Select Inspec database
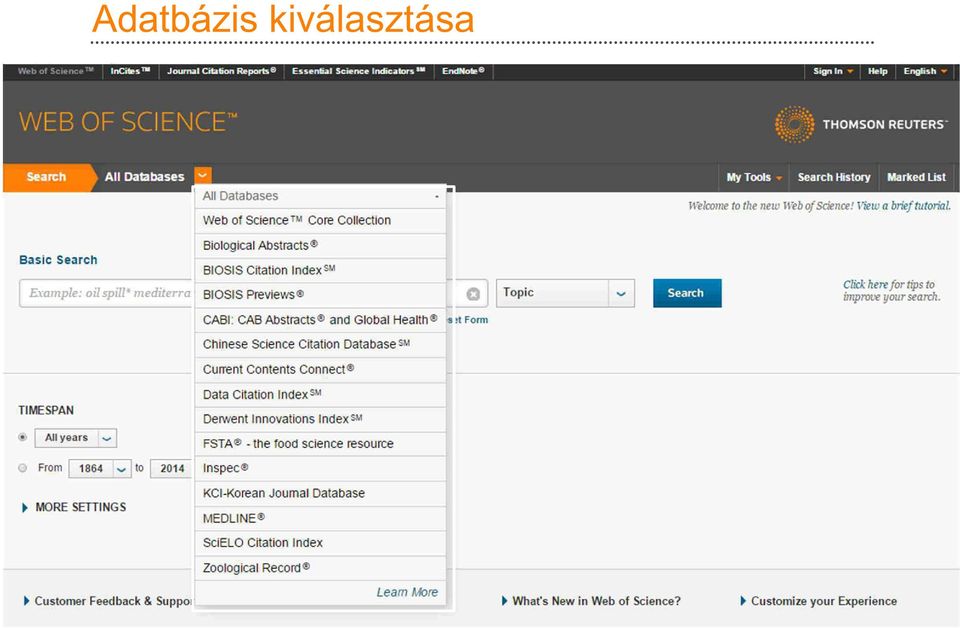 320,468
